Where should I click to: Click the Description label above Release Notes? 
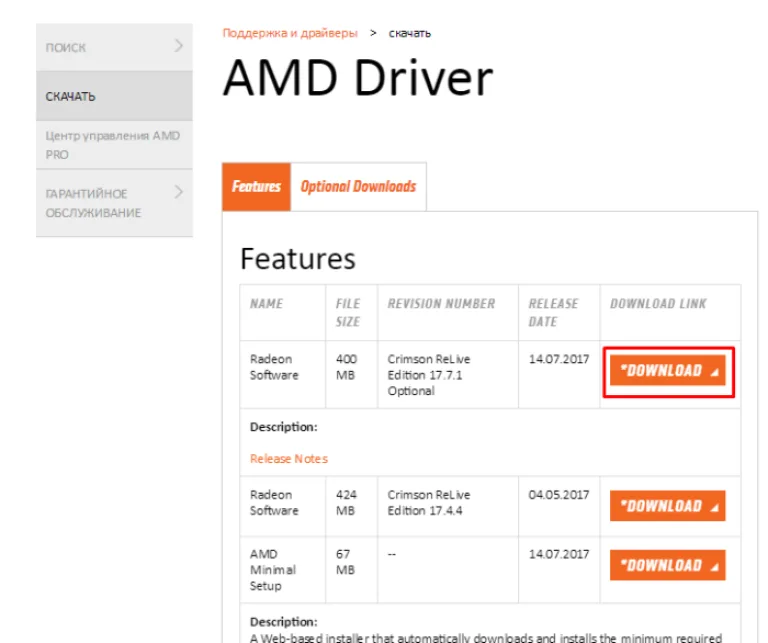[x=284, y=427]
